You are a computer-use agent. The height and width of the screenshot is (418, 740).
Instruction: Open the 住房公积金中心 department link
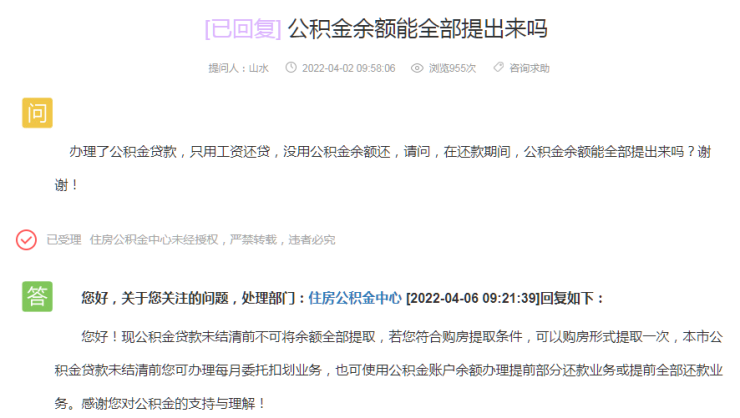(355, 298)
